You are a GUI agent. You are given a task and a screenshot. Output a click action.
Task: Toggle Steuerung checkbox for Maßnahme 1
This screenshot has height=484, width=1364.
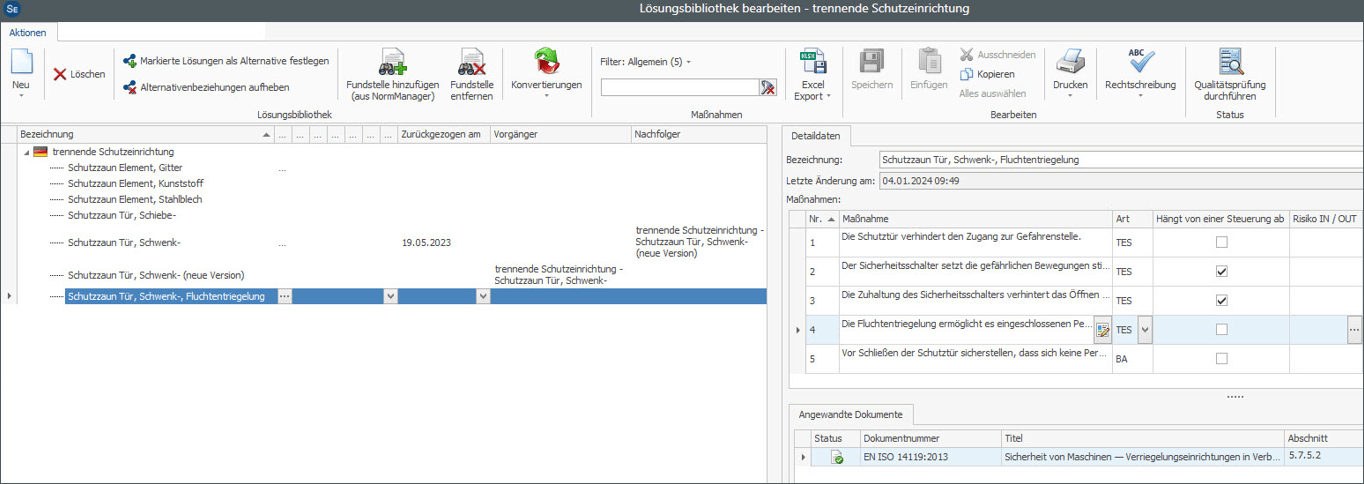click(x=1221, y=242)
